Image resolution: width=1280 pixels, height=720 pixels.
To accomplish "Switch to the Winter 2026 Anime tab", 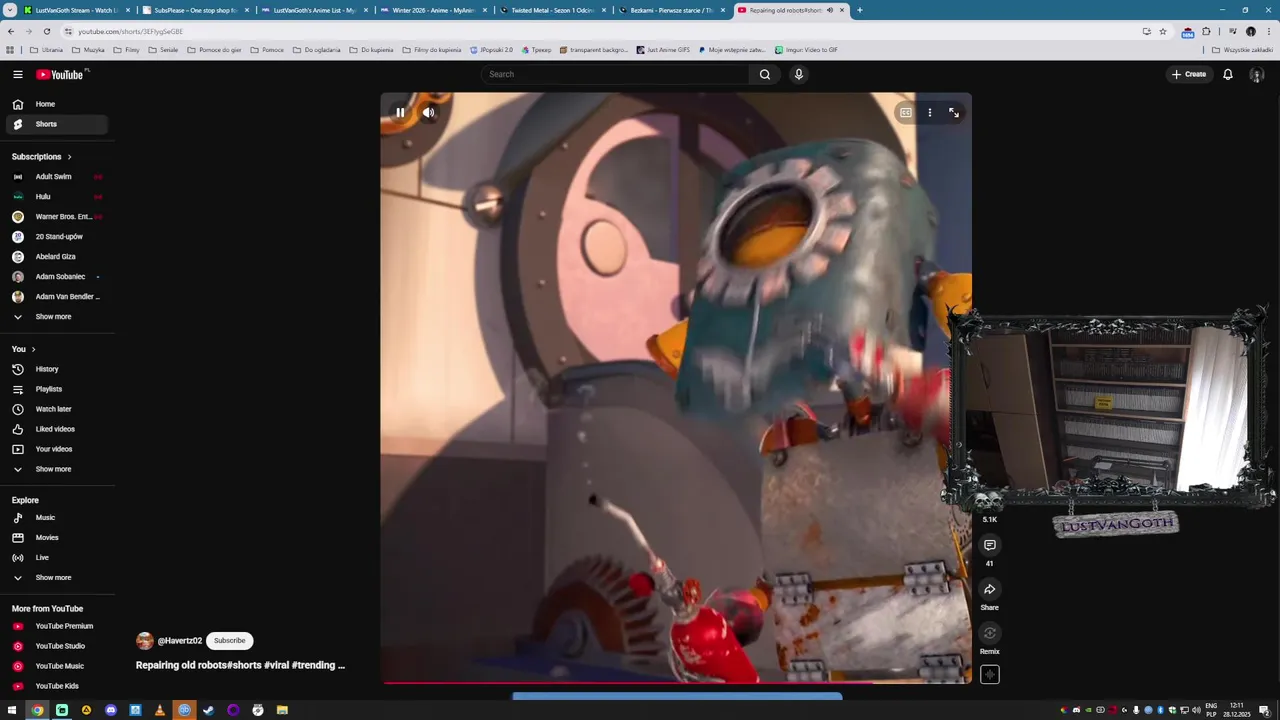I will (x=433, y=10).
